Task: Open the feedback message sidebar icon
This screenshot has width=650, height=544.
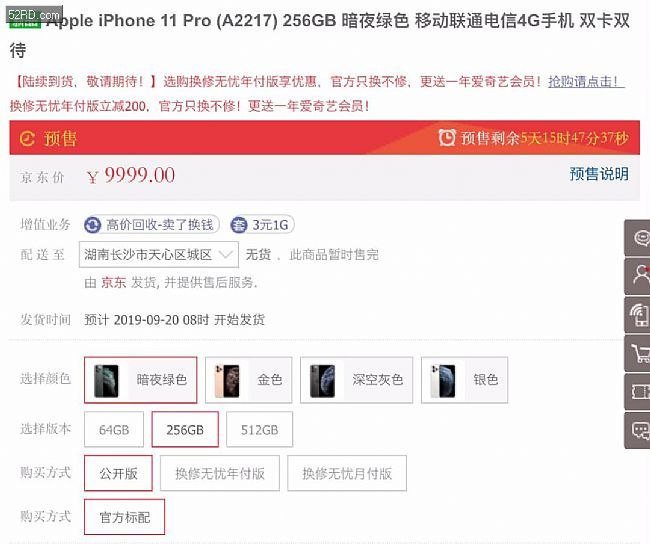Action: tap(638, 430)
